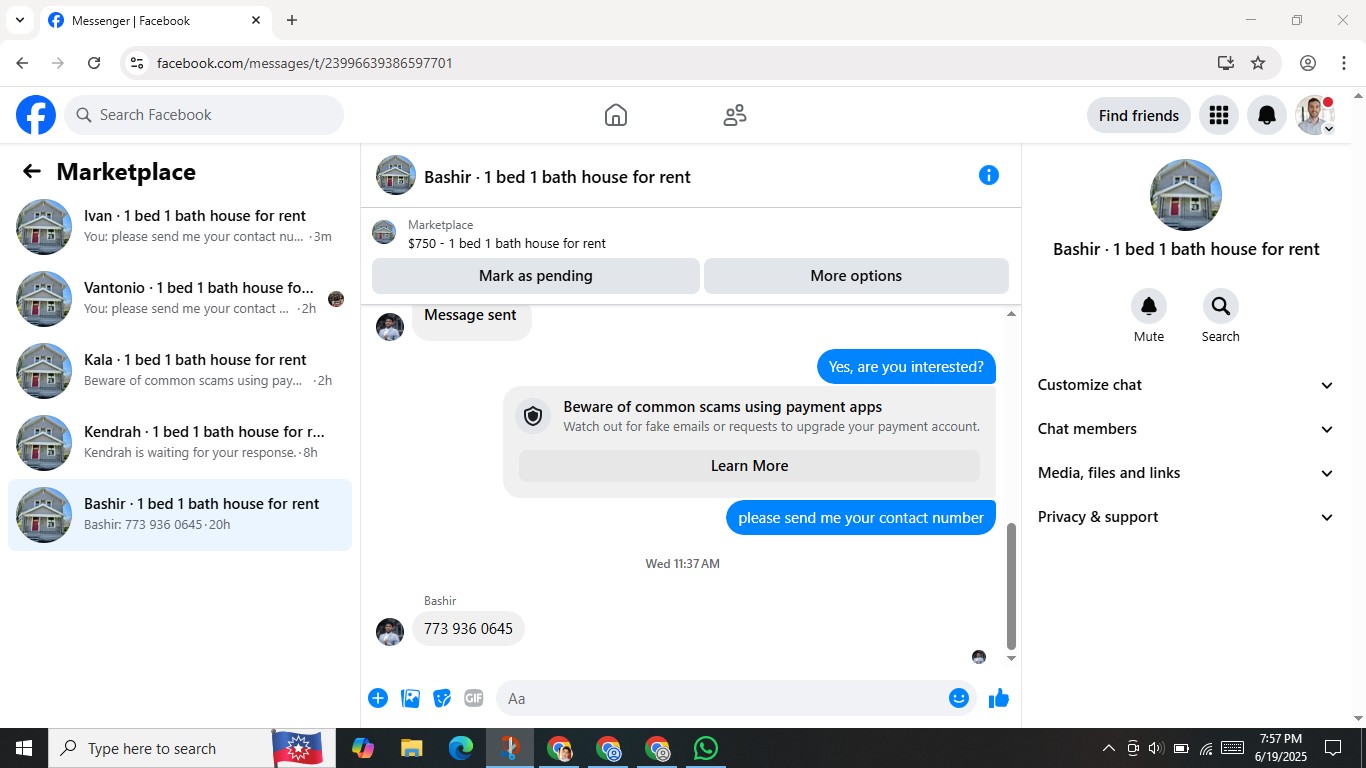
Task: Click the $750 Marketplace listing banner
Action: coord(690,234)
